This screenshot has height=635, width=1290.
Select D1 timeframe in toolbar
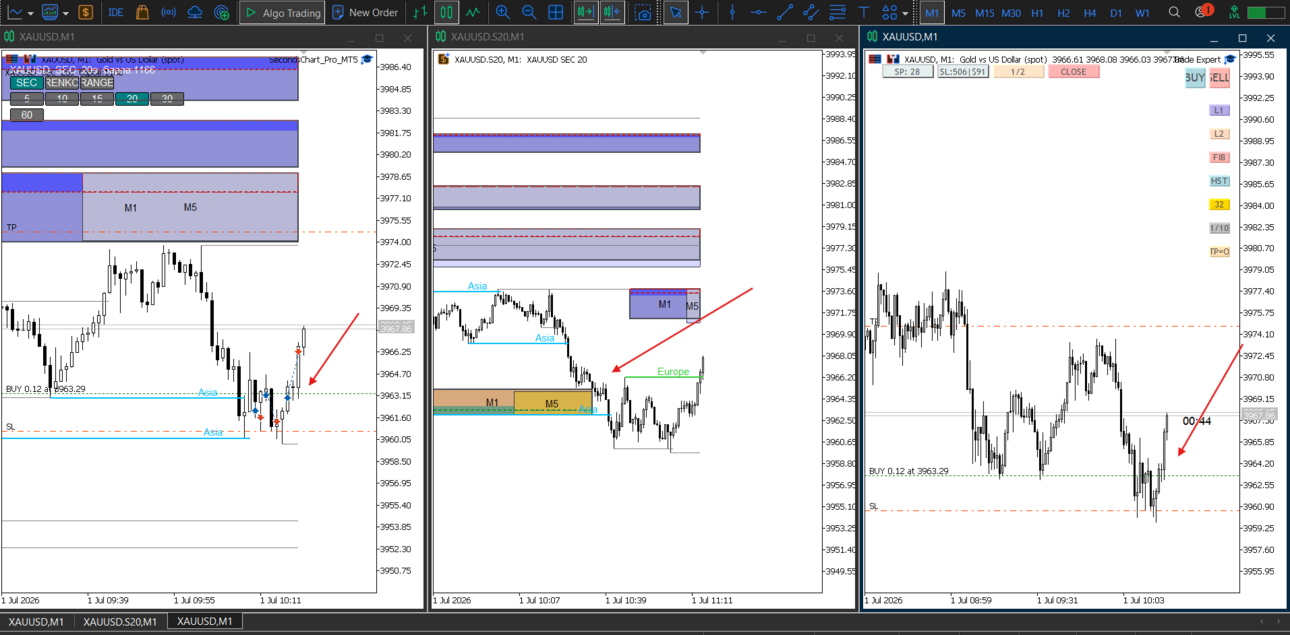click(1116, 13)
